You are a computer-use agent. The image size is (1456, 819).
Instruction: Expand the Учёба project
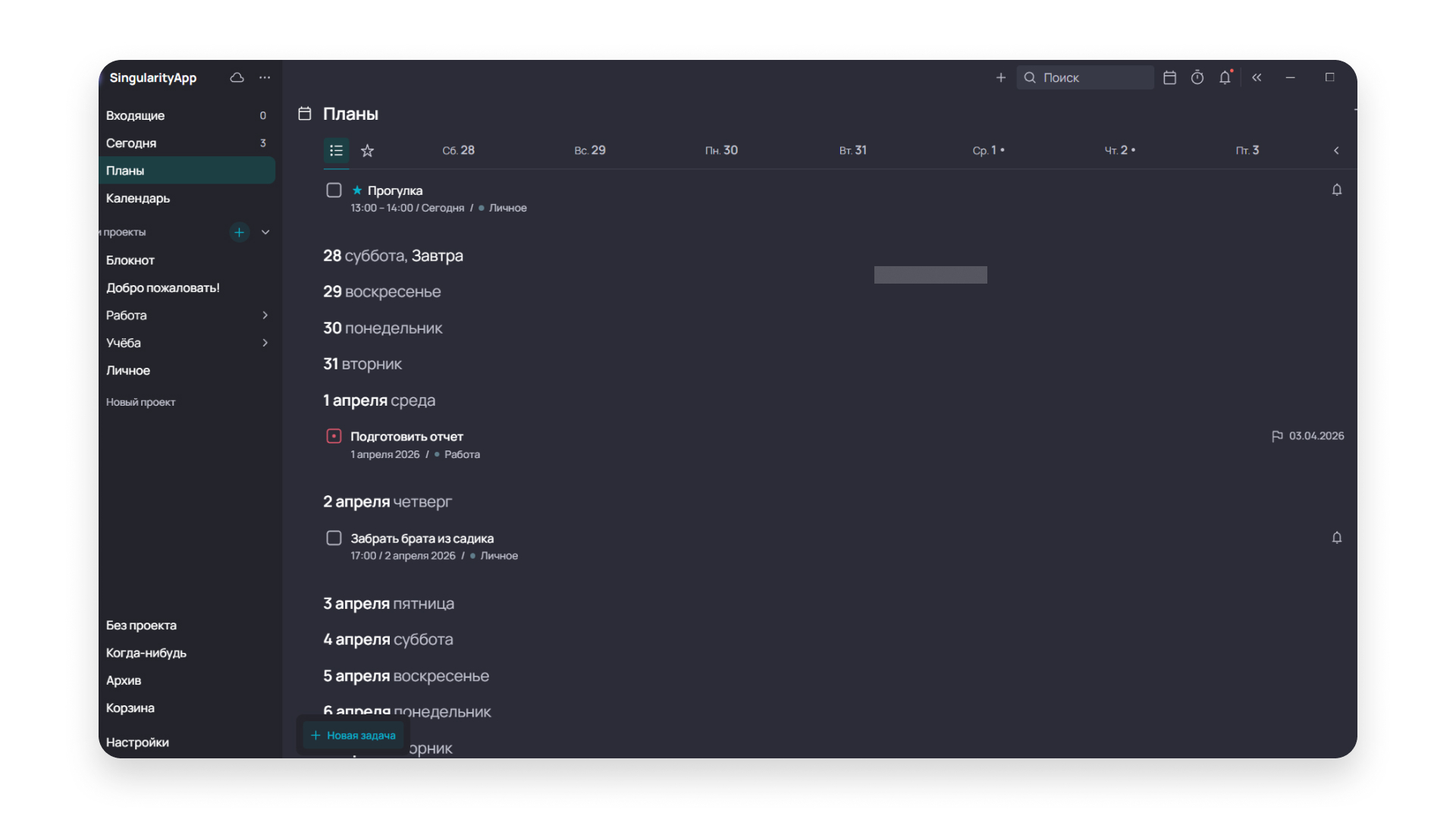pos(264,343)
